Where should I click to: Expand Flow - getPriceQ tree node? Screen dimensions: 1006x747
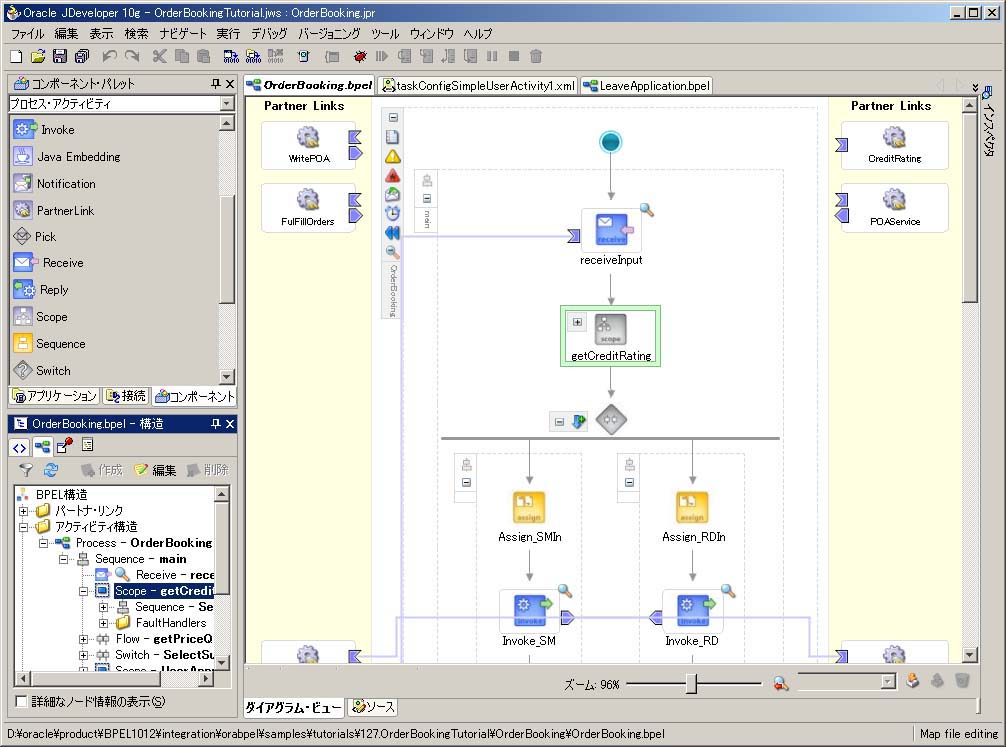83,639
